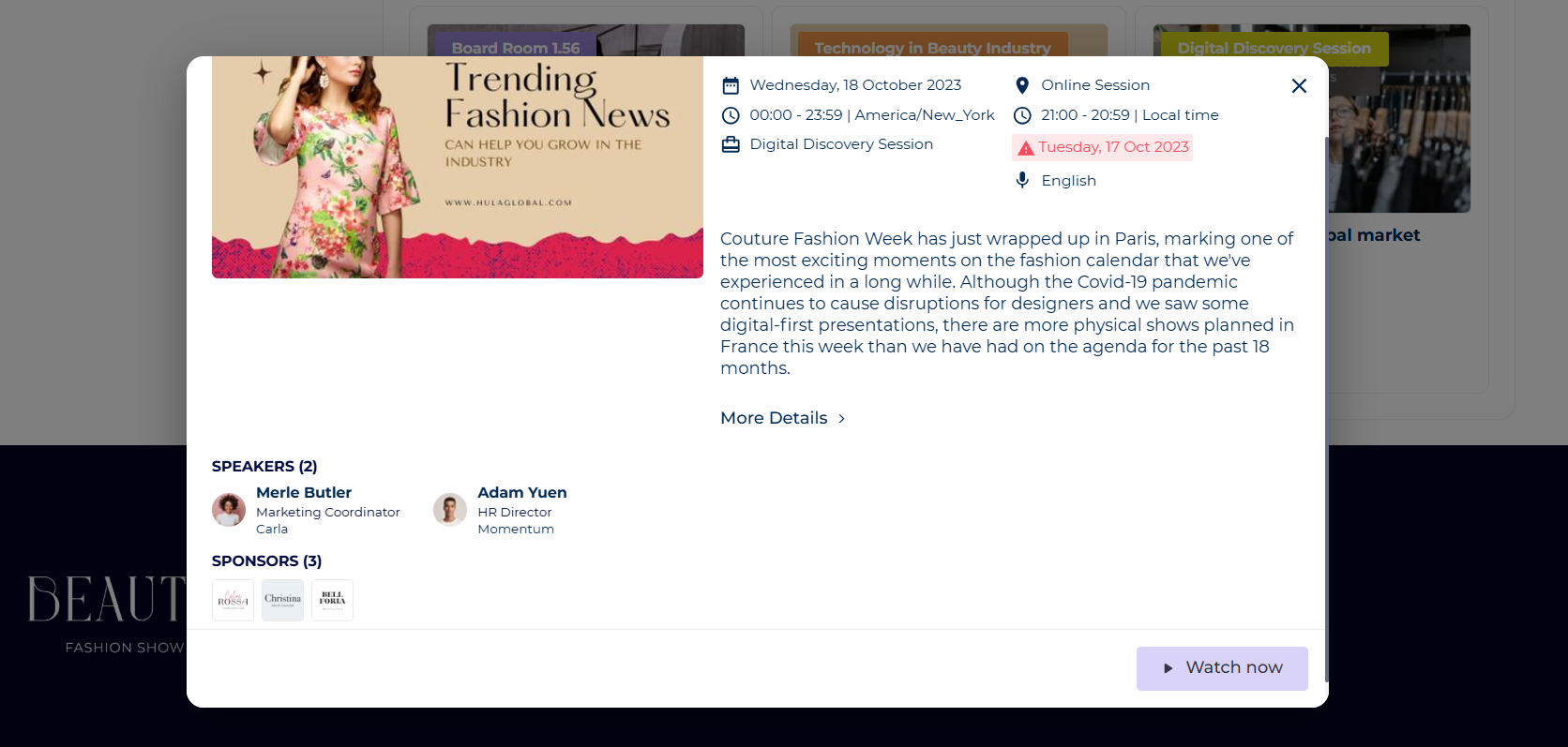Click Adam Yuen's avatar photo
Screen dimensions: 1568x747
point(450,510)
